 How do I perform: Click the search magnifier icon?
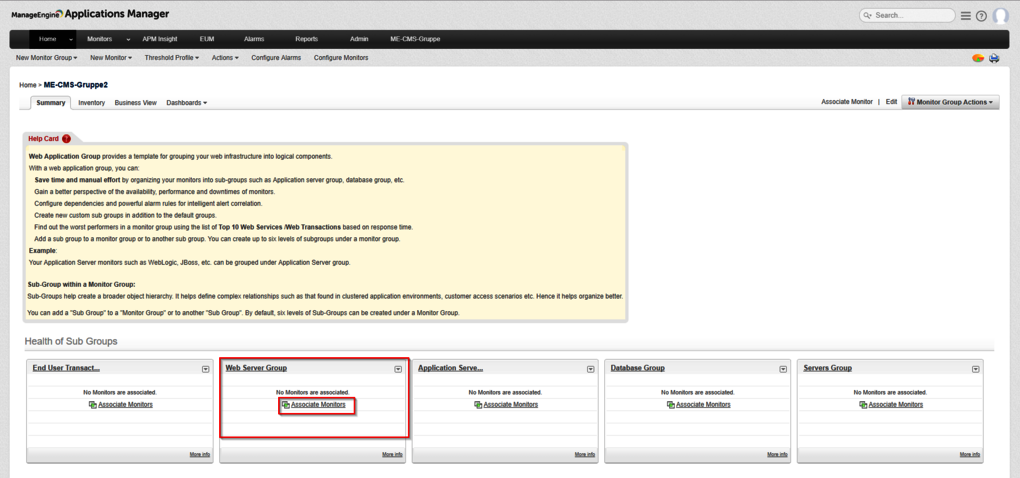coord(868,16)
